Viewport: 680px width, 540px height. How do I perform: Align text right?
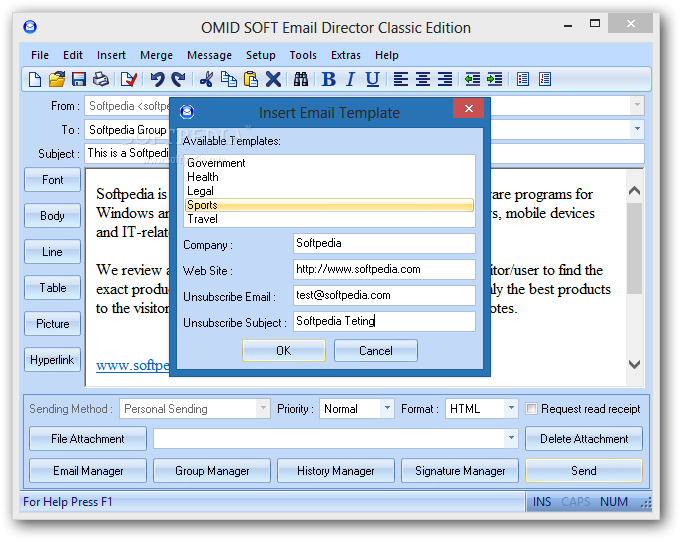click(445, 79)
